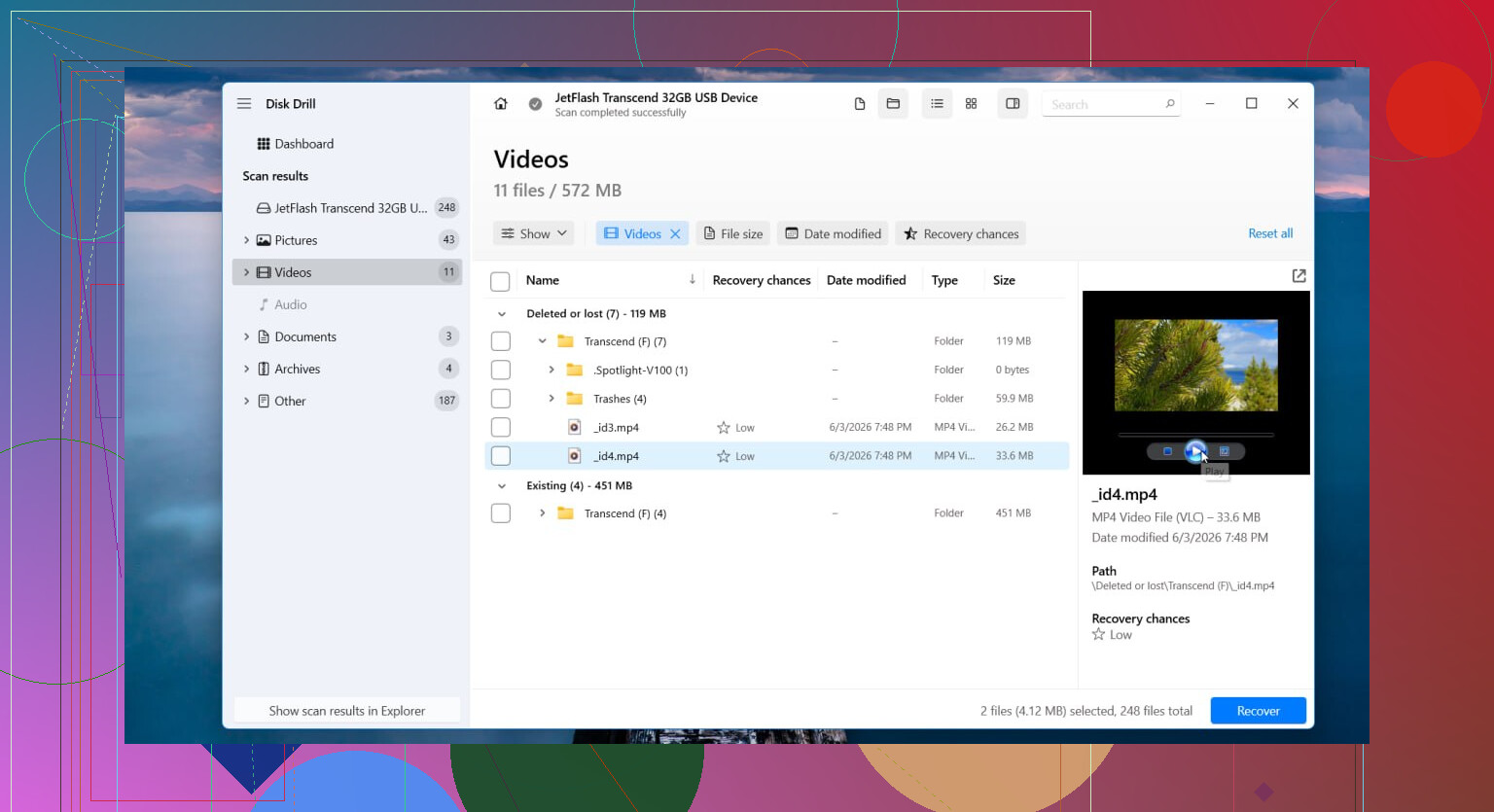Viewport: 1494px width, 812px height.
Task: Select the list view layout icon
Action: point(937,104)
